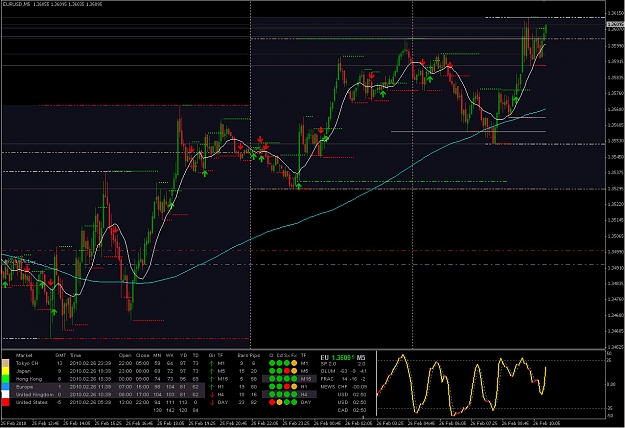Screen dimensions: 625x428
Task: Click the green up arrow for M1
Action: tap(212, 363)
